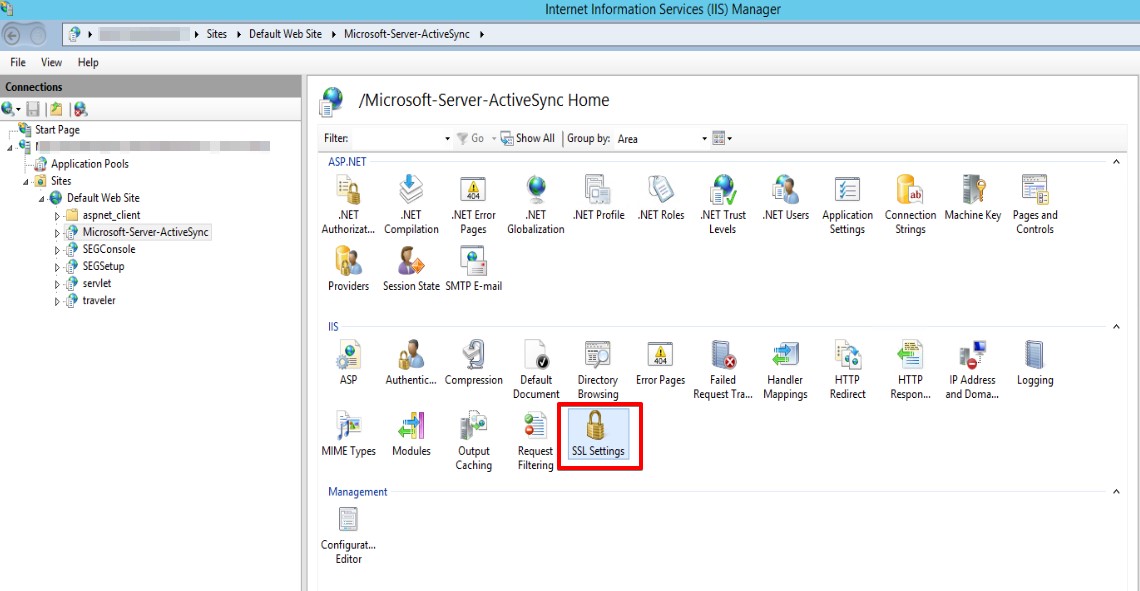
Task: Collapse the Default Web Site node
Action: 42,198
